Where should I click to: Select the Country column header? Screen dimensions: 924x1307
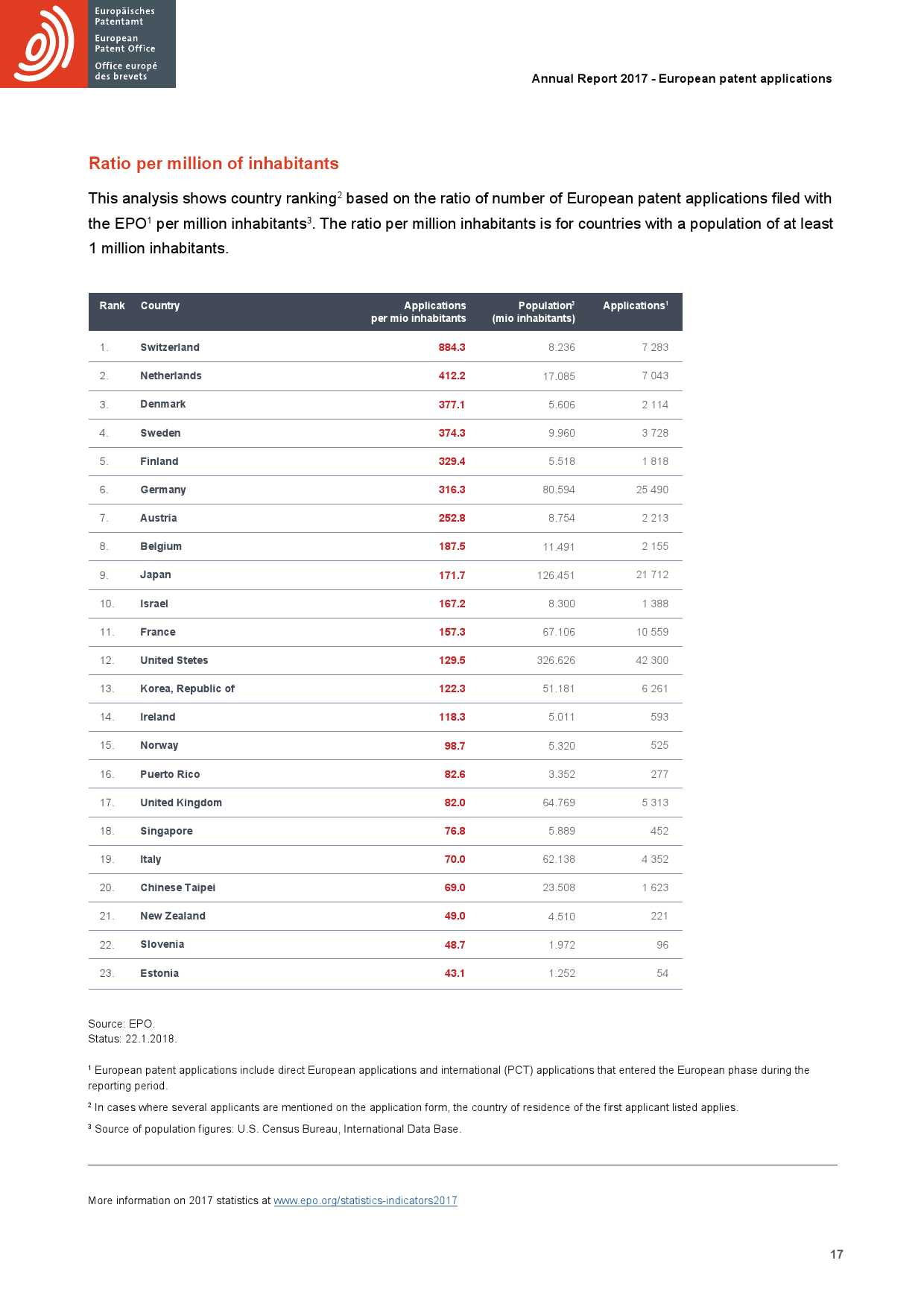coord(160,306)
